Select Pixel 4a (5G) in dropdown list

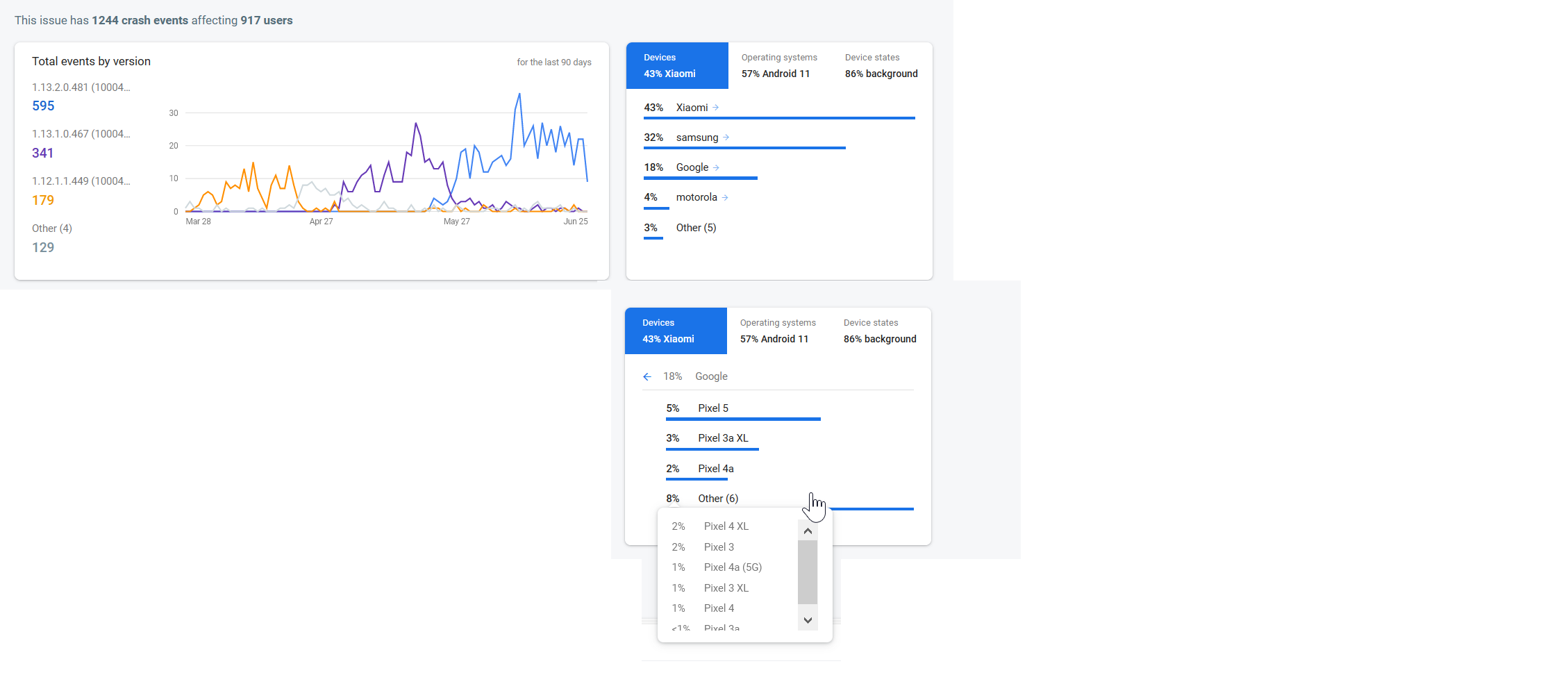(733, 567)
